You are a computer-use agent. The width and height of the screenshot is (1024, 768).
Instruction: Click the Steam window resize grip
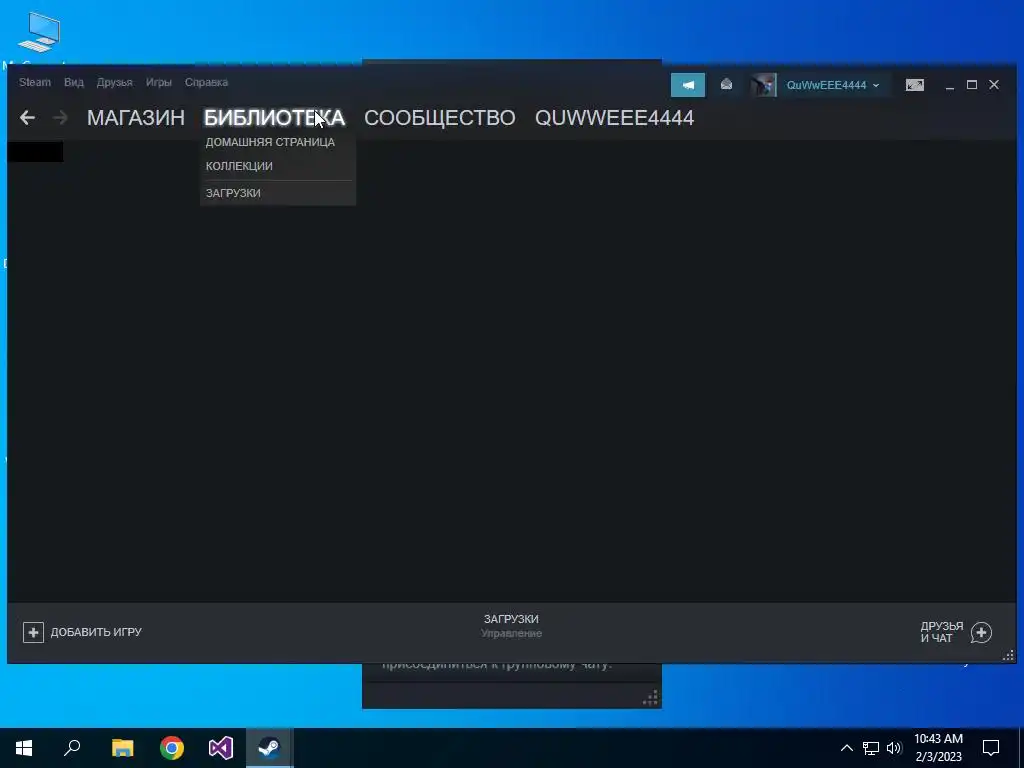[x=1008, y=656]
